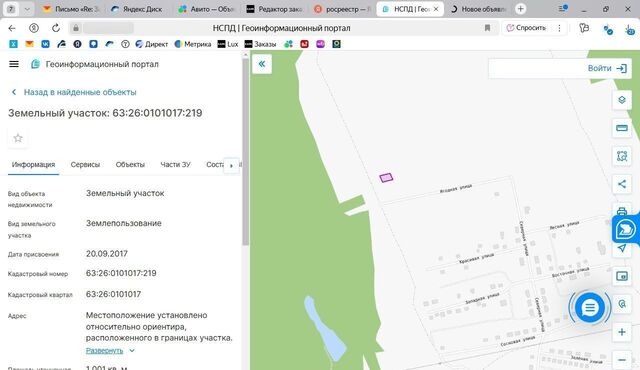
Task: Open the Lux bookmark
Action: (228, 44)
